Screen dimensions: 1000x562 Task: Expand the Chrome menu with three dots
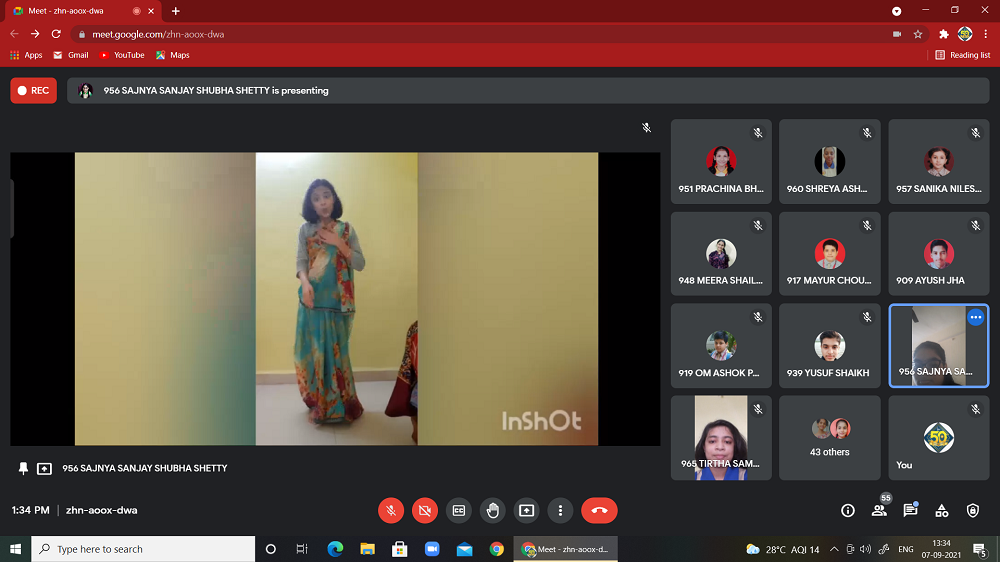click(x=986, y=34)
